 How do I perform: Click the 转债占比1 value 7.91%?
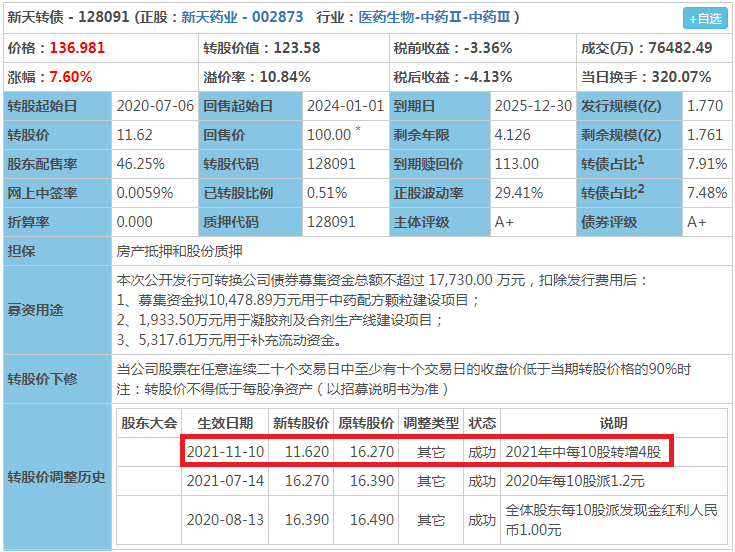(x=707, y=164)
